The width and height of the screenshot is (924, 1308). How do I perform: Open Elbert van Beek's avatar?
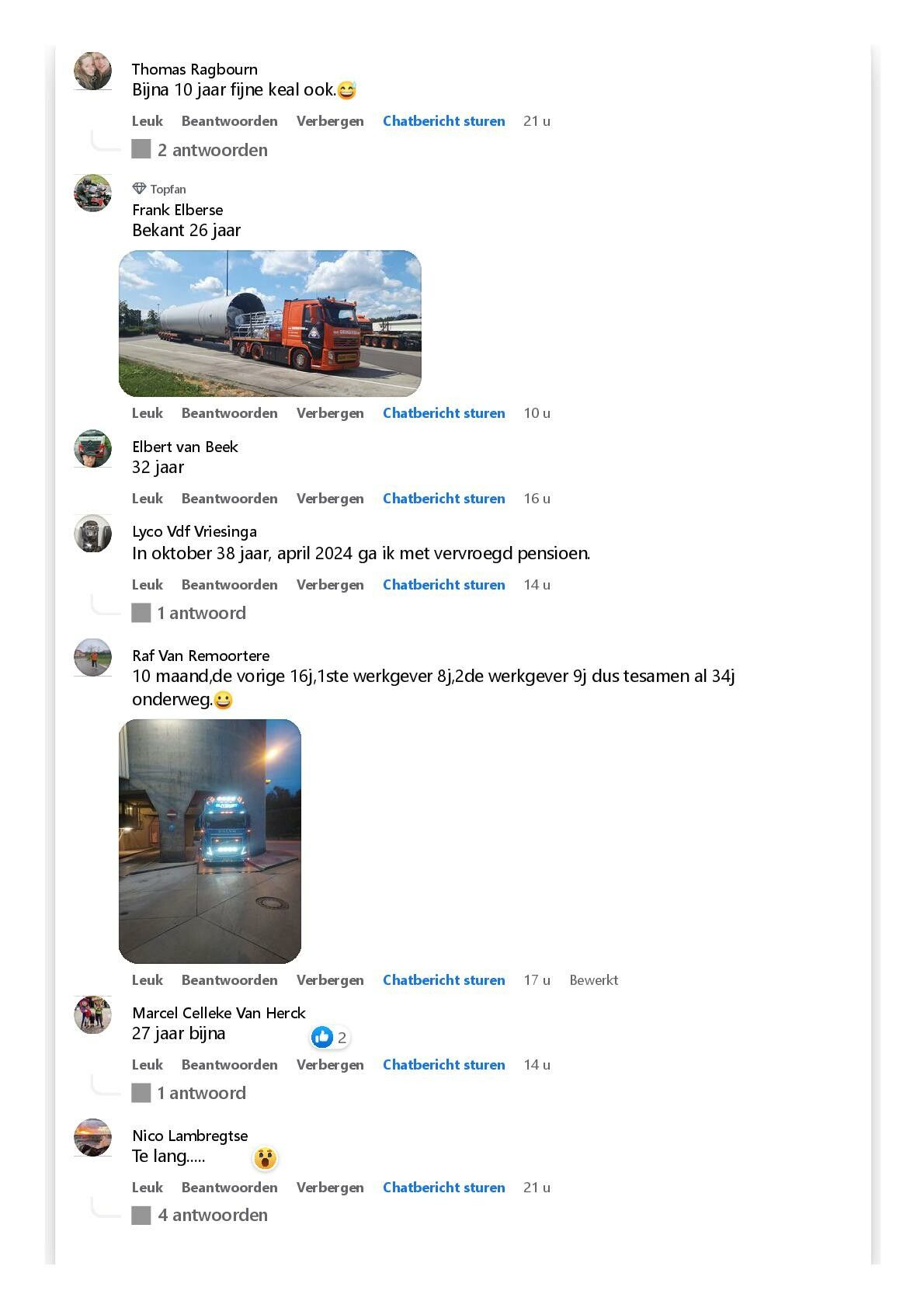click(92, 448)
